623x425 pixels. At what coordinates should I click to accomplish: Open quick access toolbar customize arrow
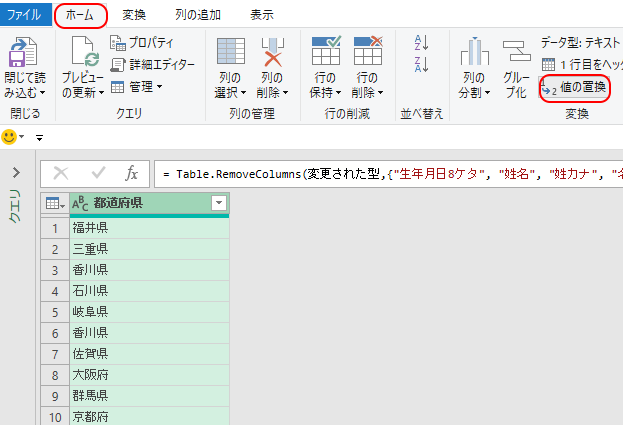click(x=39, y=138)
